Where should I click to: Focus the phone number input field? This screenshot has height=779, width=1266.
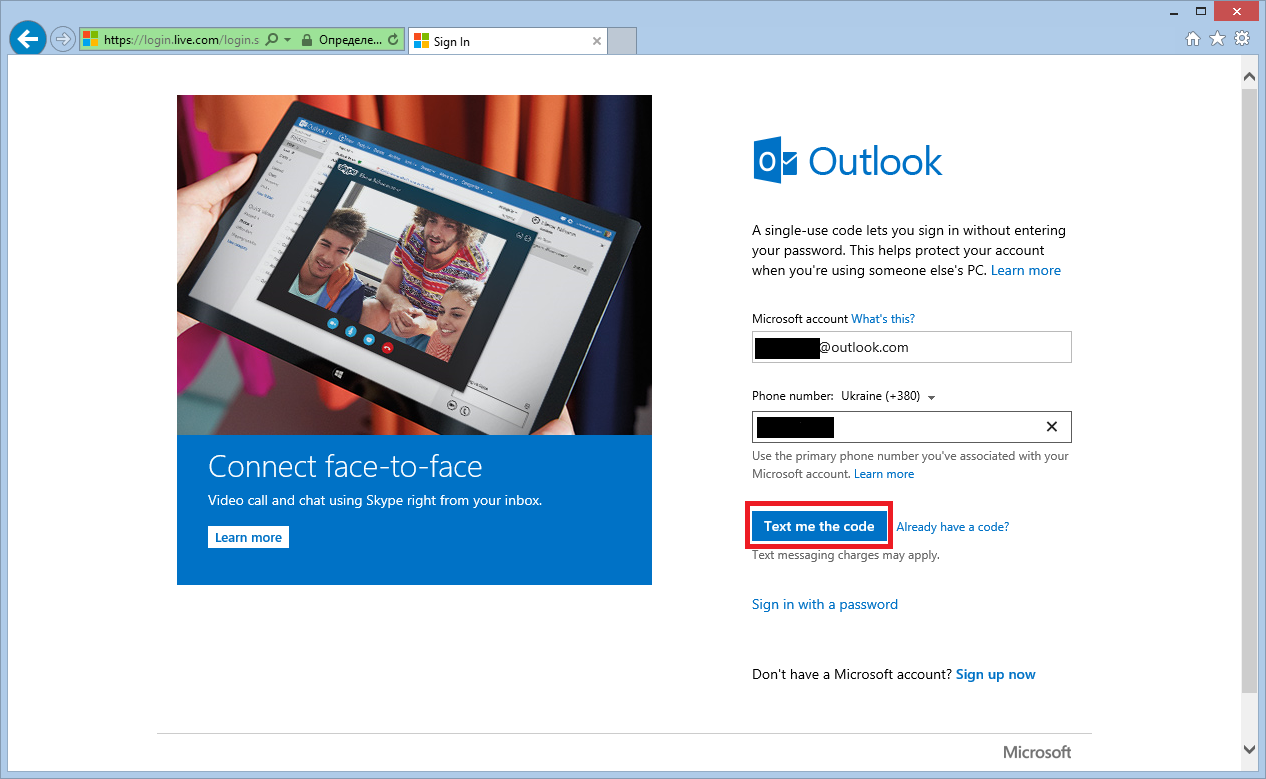[912, 427]
